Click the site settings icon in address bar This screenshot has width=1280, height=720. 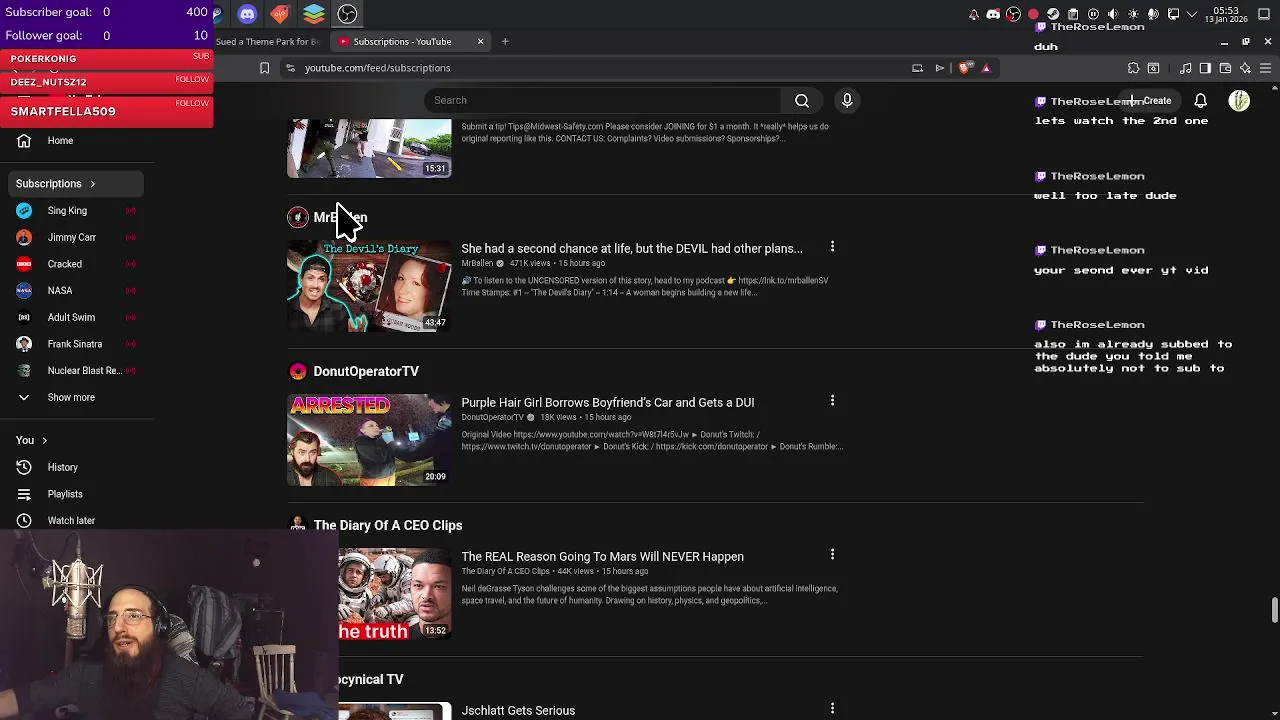tap(290, 68)
